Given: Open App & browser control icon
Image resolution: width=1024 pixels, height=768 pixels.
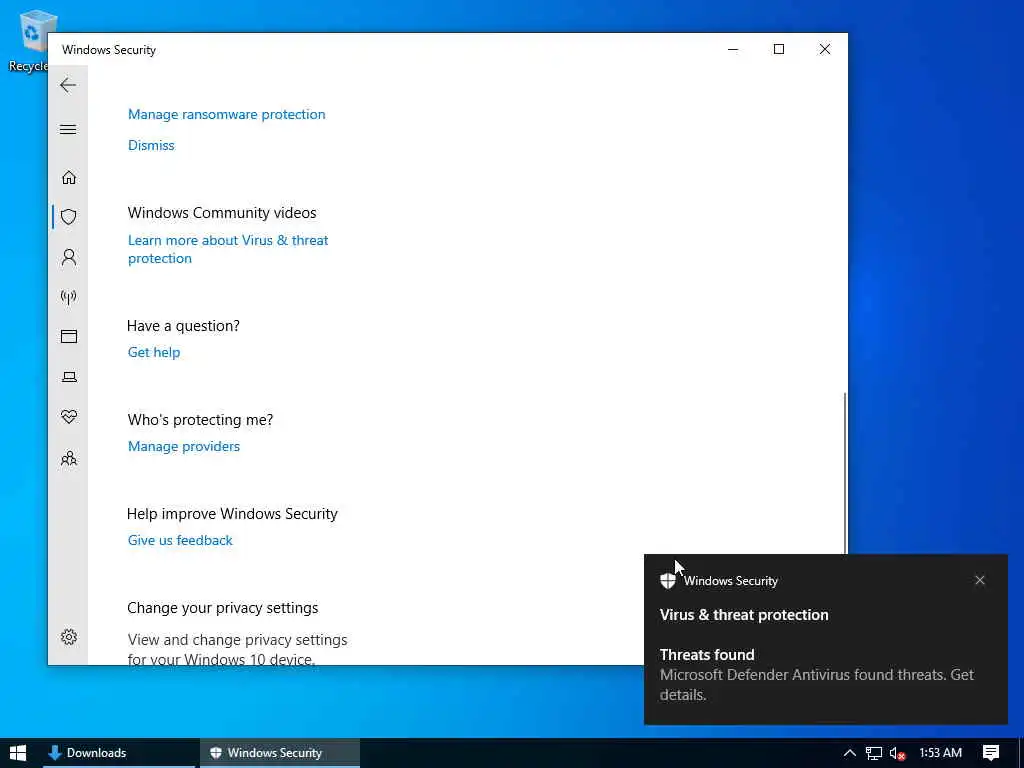Looking at the screenshot, I should coord(69,336).
